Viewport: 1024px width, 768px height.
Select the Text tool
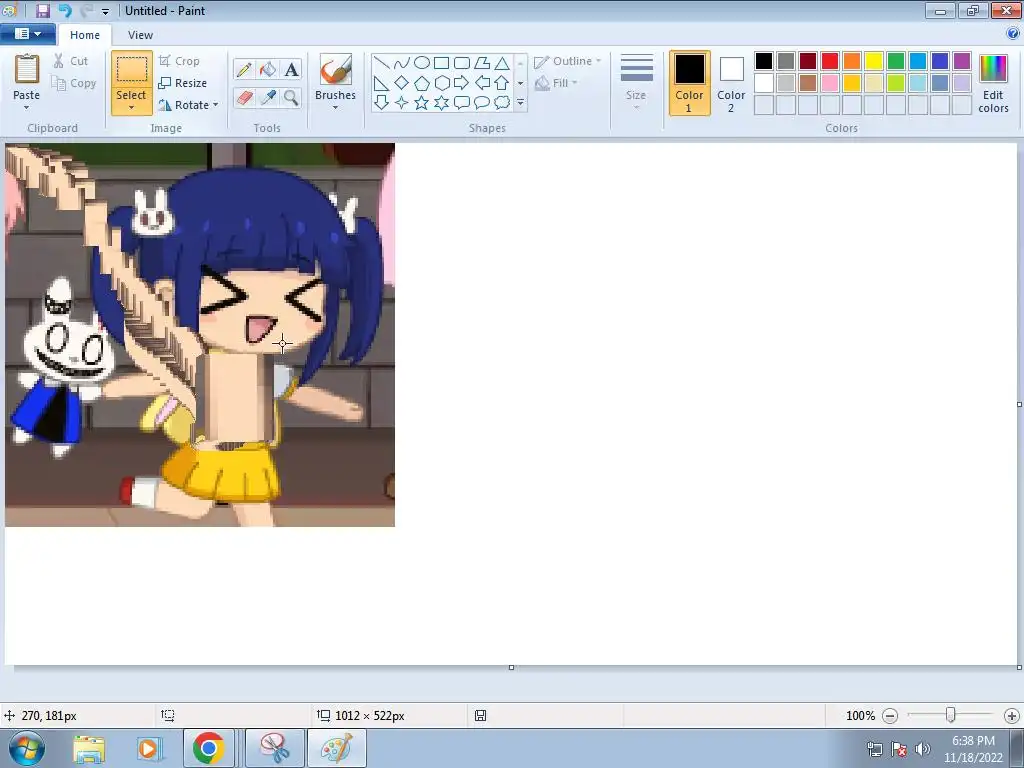click(x=291, y=69)
